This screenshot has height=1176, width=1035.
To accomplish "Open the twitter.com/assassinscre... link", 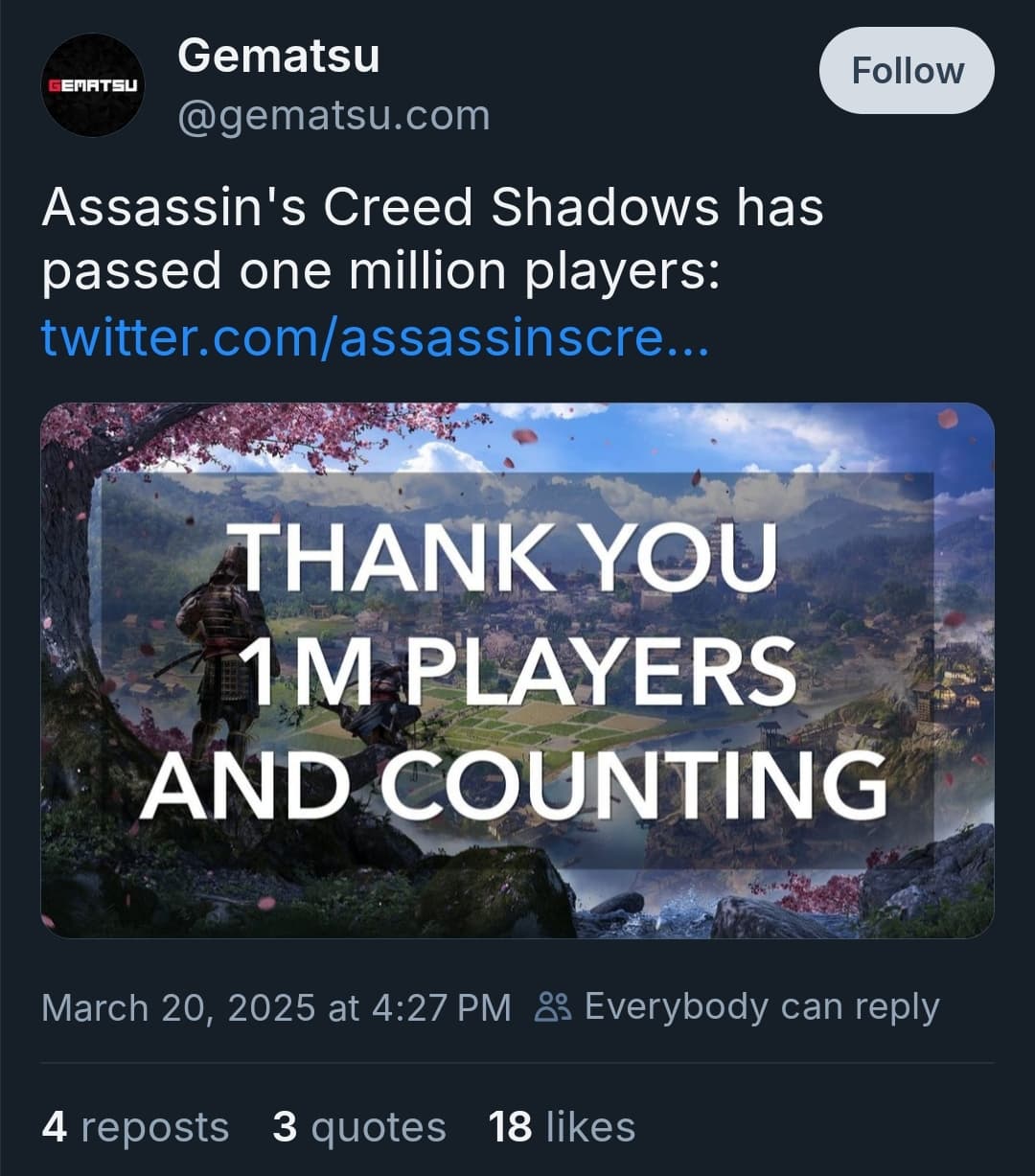I will click(375, 337).
